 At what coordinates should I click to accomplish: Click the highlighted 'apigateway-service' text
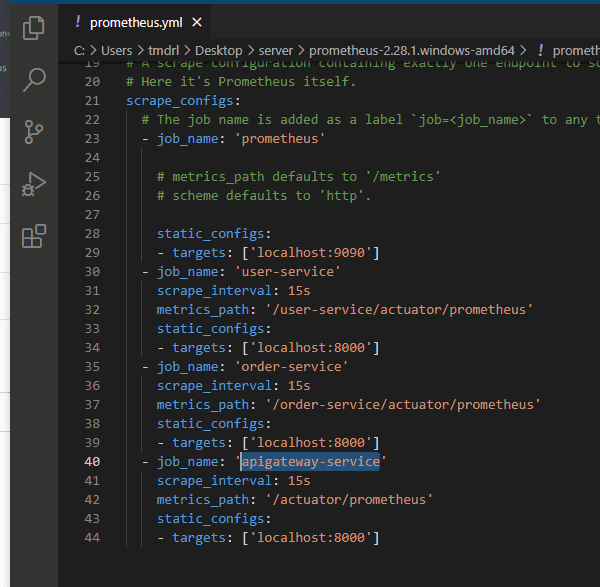pyautogui.click(x=311, y=461)
